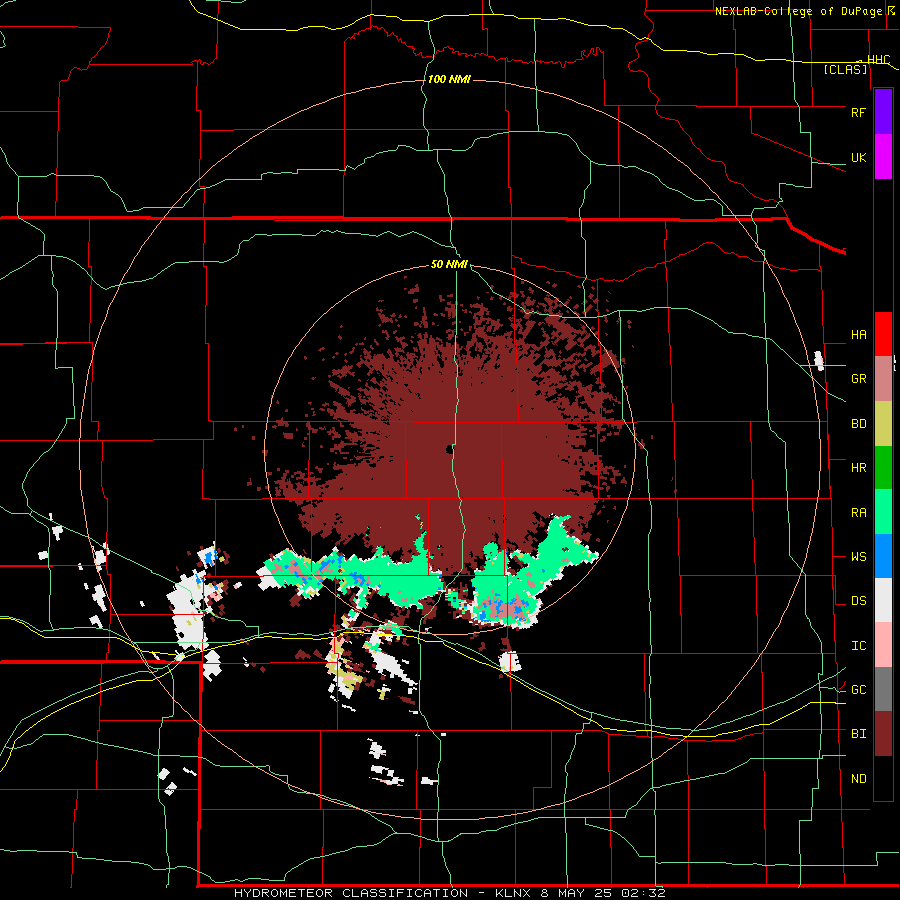
Task: Click the [CLAS] units label
Action: (845, 69)
